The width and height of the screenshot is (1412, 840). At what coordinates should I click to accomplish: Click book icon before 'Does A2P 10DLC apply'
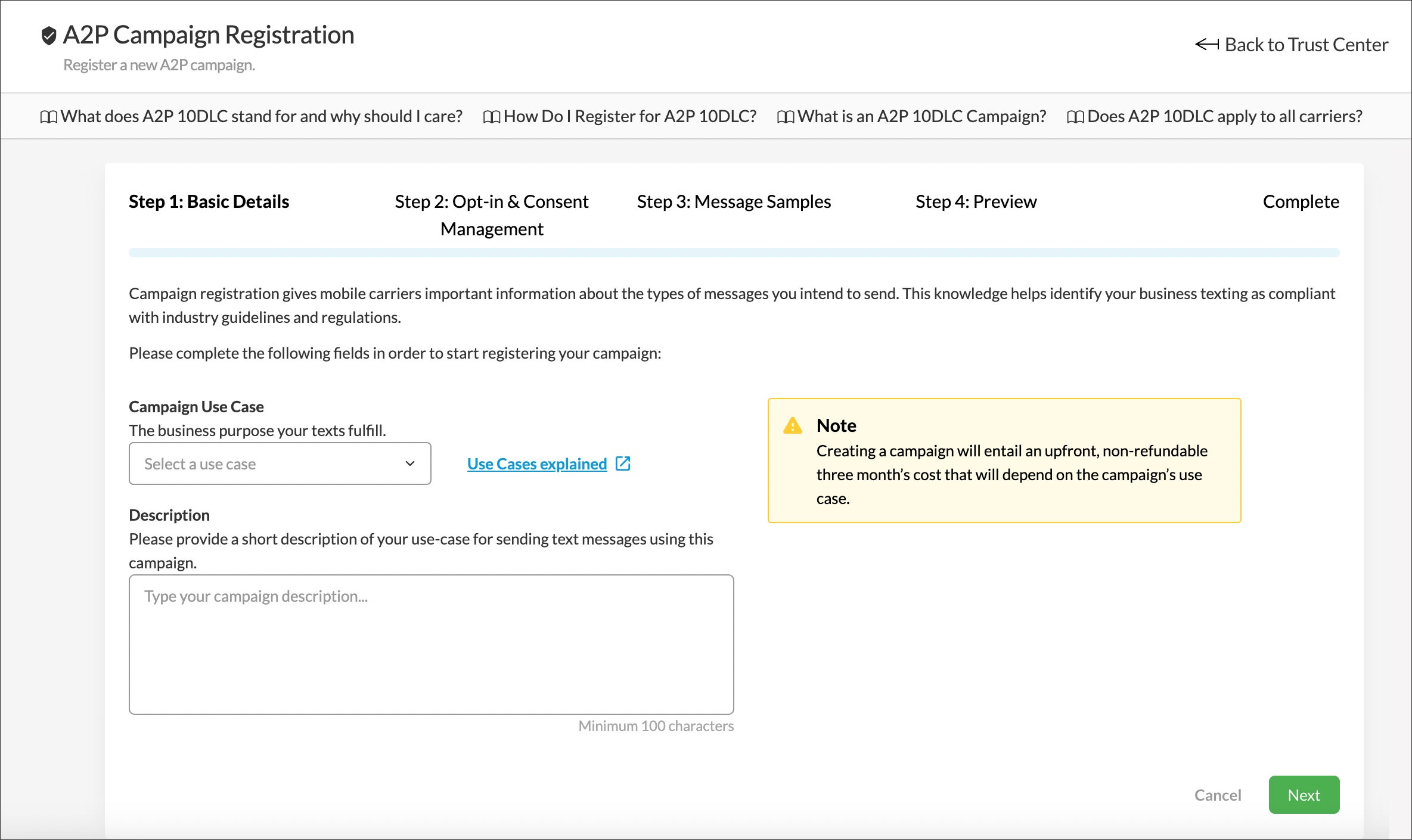coord(1075,117)
